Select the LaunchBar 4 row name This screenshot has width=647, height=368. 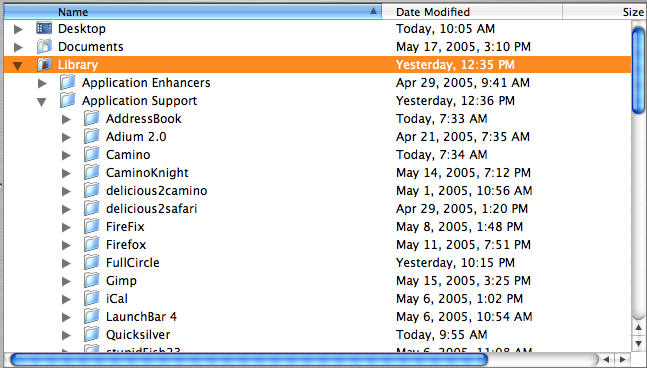point(141,316)
